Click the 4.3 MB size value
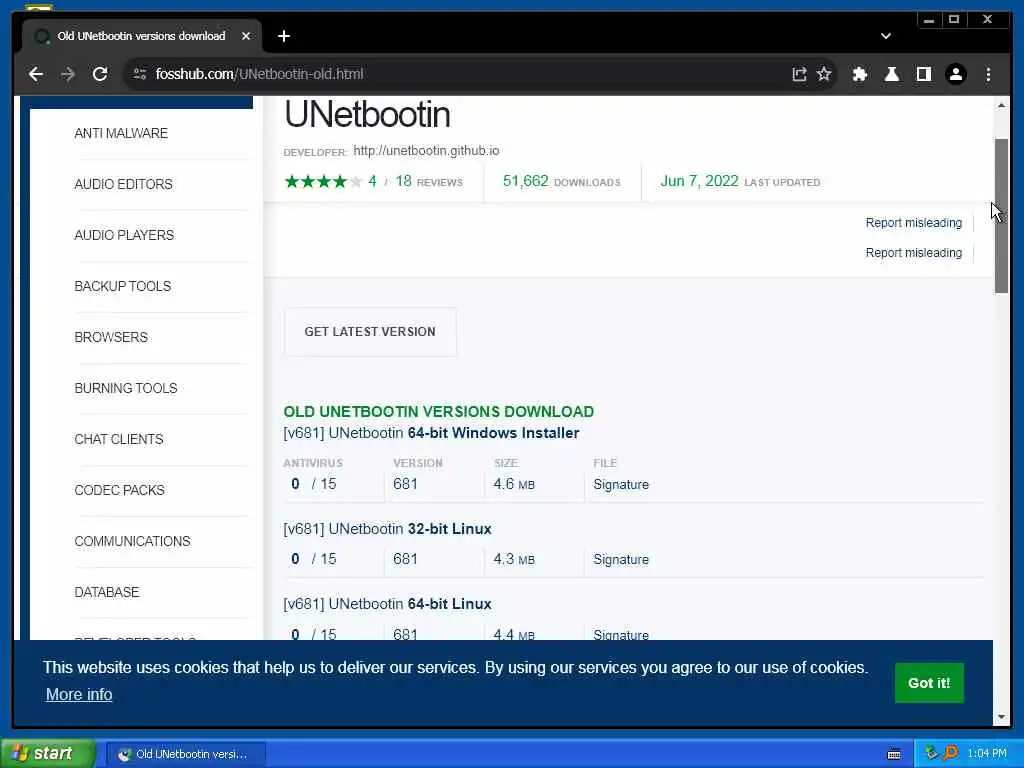This screenshot has width=1024, height=768. pyautogui.click(x=514, y=559)
